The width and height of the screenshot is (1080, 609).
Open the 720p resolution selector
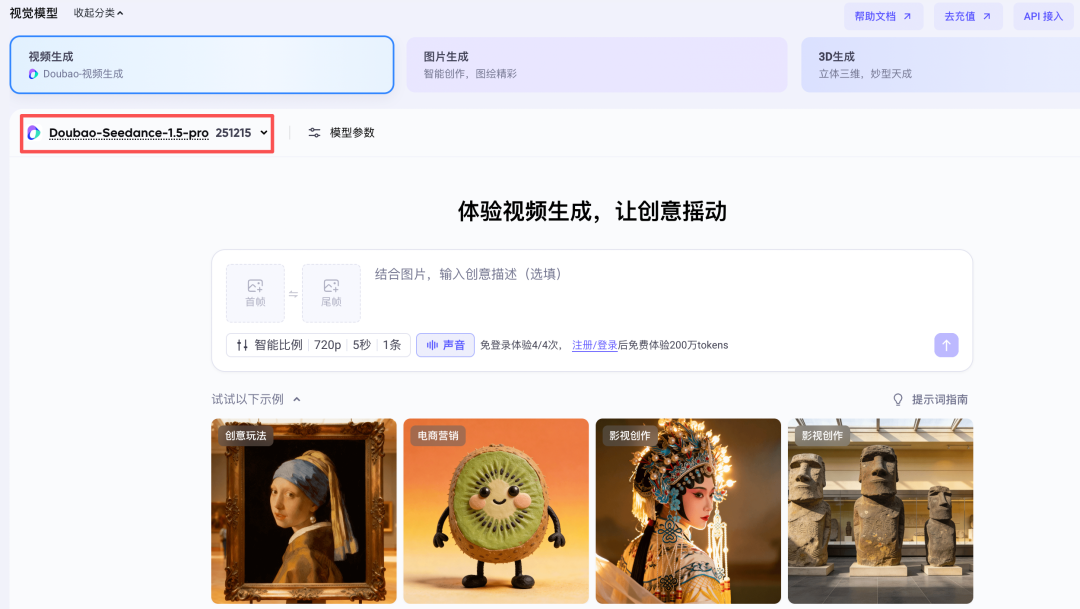tap(328, 345)
